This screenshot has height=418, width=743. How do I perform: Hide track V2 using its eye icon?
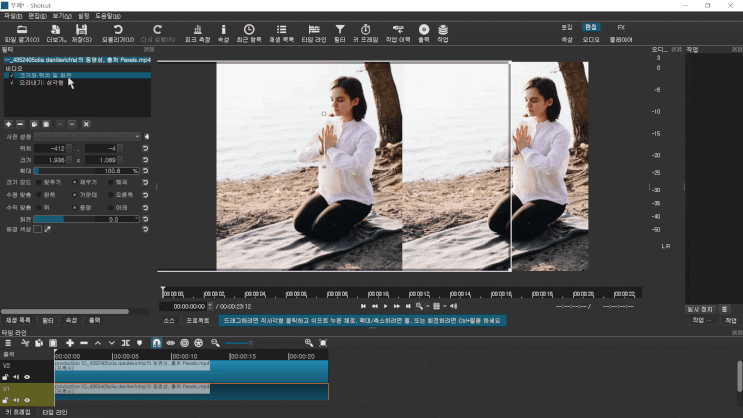[27, 377]
